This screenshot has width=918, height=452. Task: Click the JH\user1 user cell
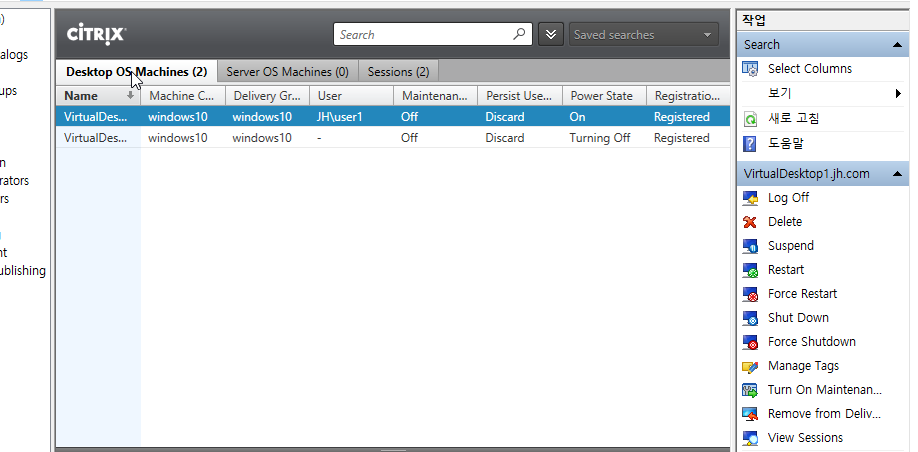point(340,117)
